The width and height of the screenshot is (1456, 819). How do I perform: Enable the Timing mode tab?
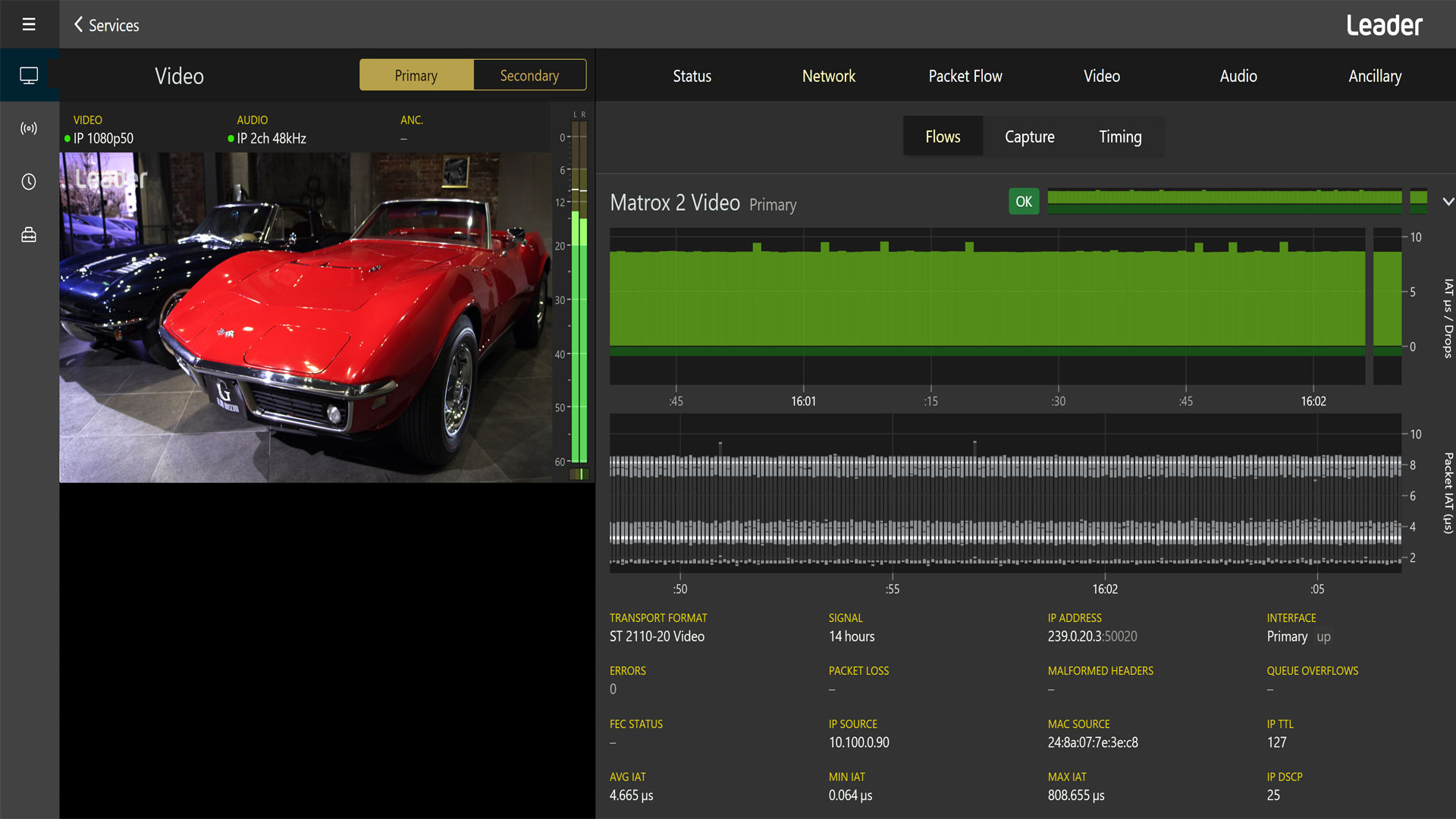pos(1120,136)
